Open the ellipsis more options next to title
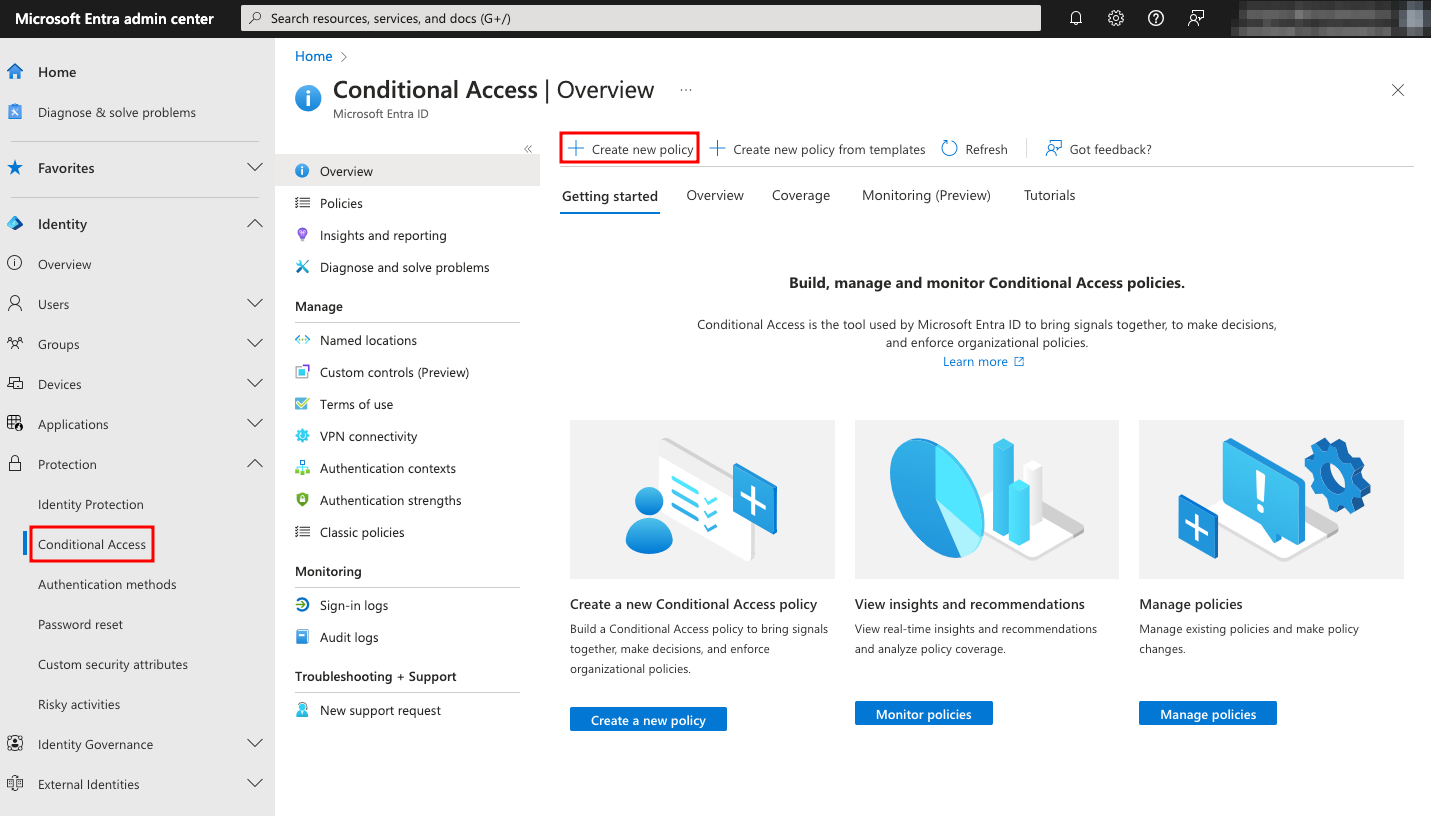 point(686,90)
